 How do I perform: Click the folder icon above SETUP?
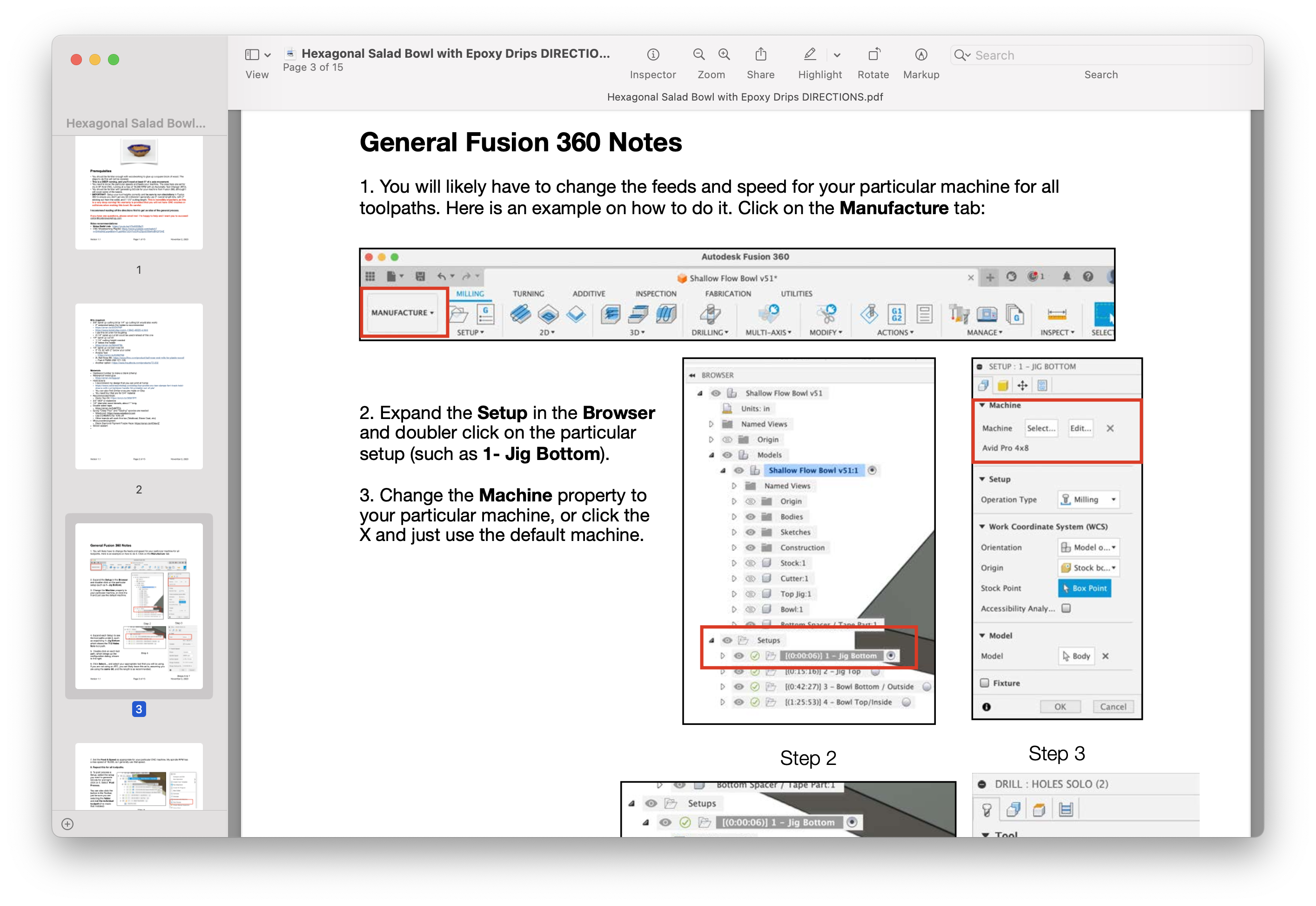458,314
